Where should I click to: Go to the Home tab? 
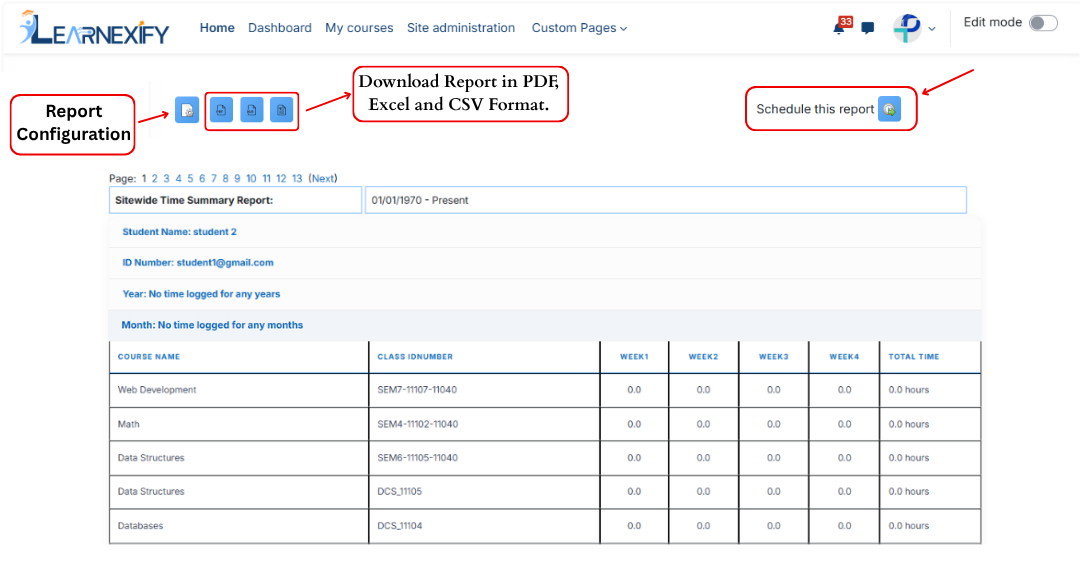tap(217, 28)
